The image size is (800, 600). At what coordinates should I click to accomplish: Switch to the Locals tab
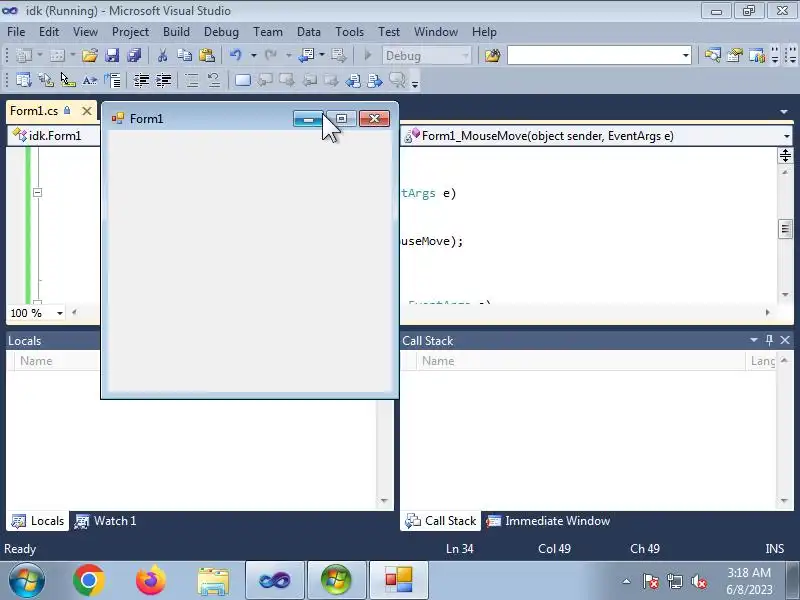coord(38,521)
